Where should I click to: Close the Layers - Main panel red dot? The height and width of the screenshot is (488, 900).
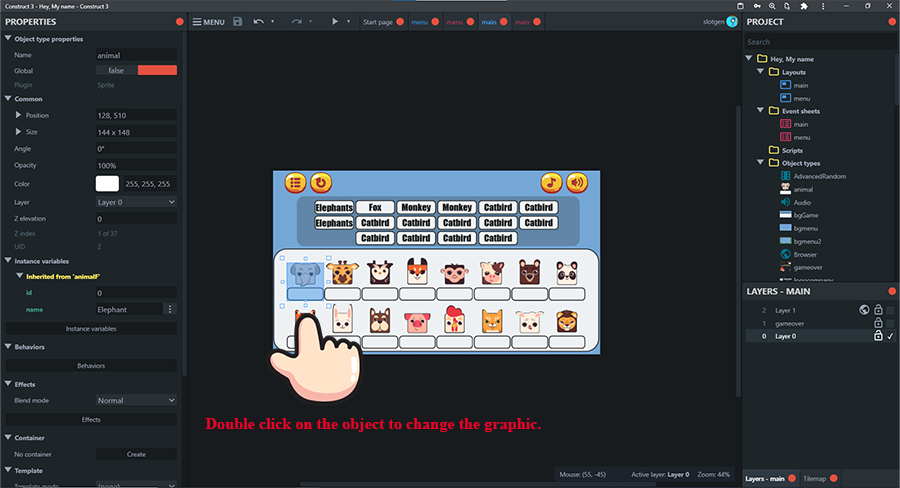(892, 291)
